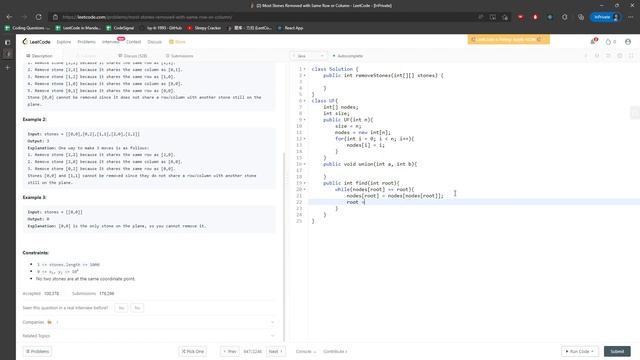
Task: Click the red extension icon next to shield
Action: [536, 17]
